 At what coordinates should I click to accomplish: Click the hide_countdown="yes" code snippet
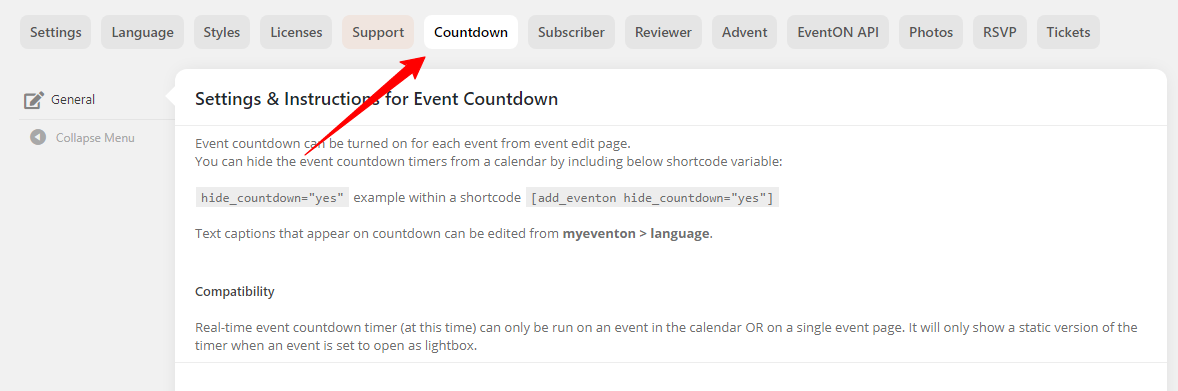[272, 198]
